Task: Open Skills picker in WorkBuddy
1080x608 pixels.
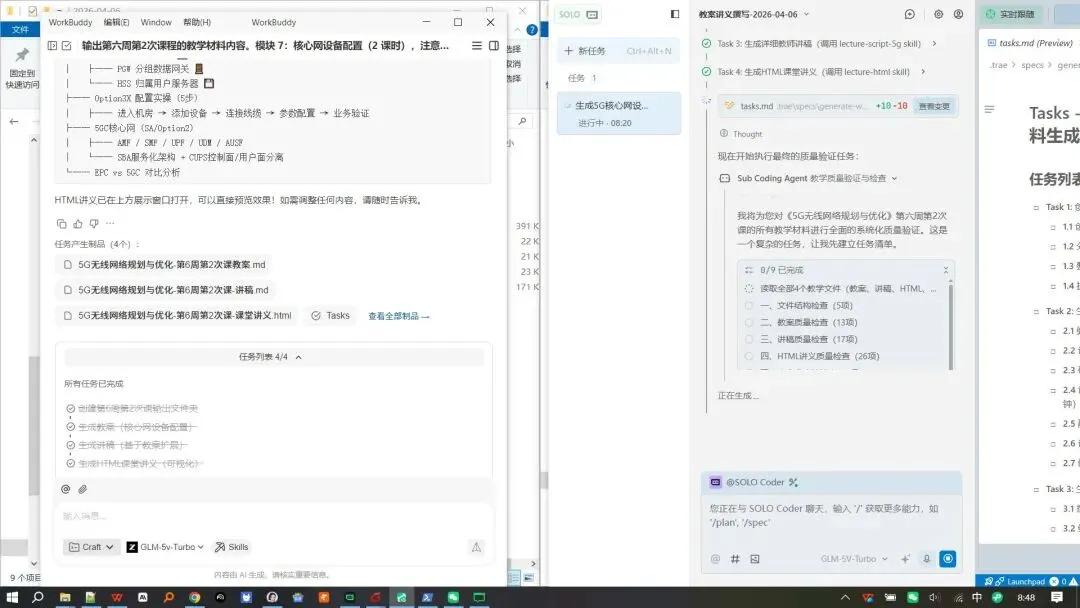Action: [231, 547]
